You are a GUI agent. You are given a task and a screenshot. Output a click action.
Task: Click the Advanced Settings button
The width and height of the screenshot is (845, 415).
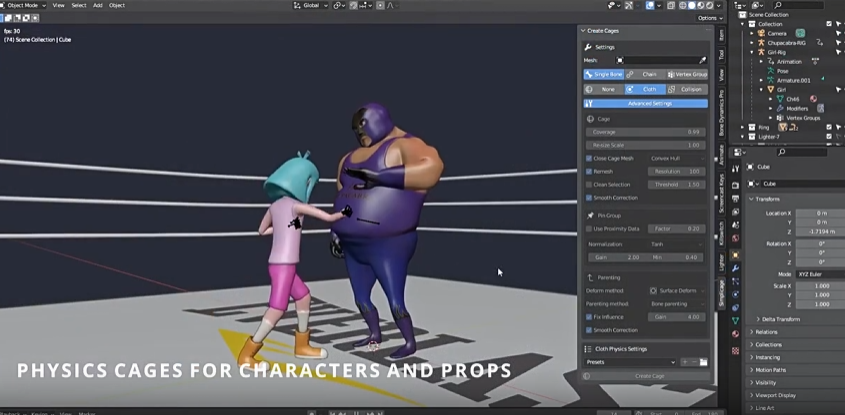point(649,103)
